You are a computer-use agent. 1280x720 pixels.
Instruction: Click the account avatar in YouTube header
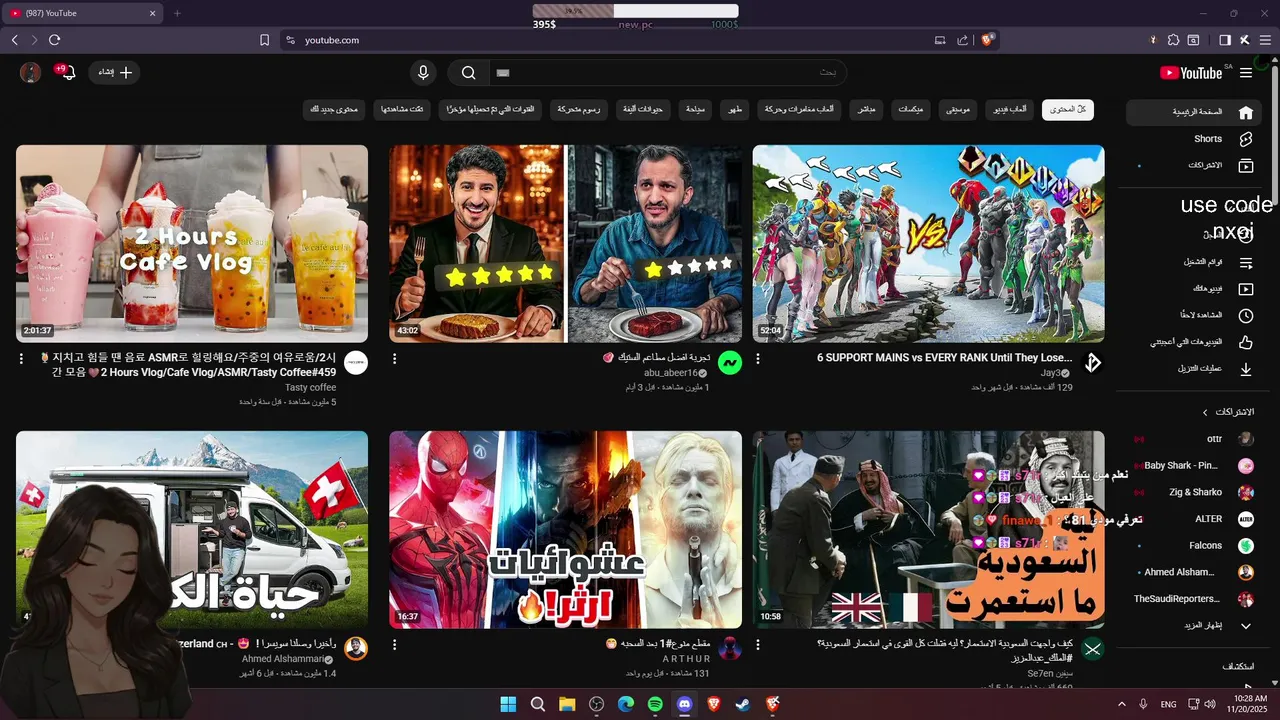pyautogui.click(x=30, y=73)
